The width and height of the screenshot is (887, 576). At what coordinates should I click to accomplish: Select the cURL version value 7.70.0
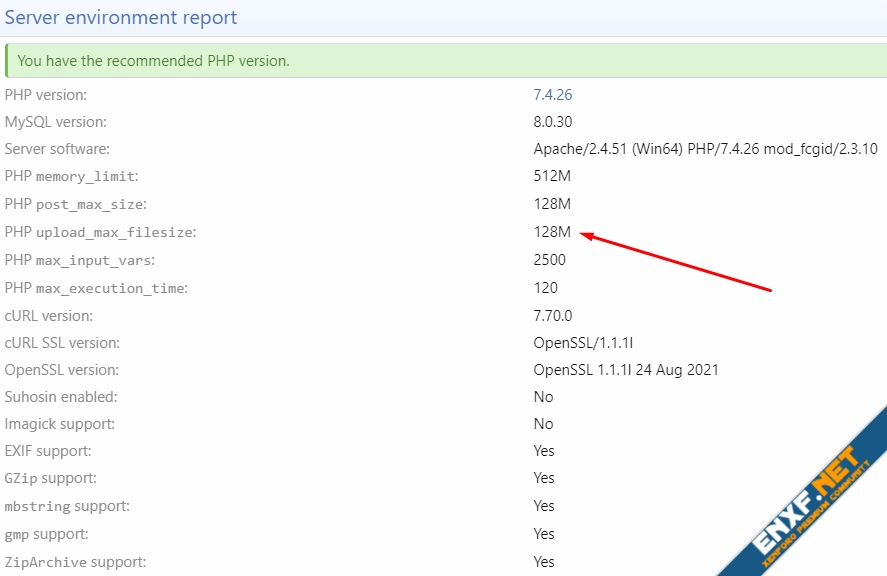(552, 315)
